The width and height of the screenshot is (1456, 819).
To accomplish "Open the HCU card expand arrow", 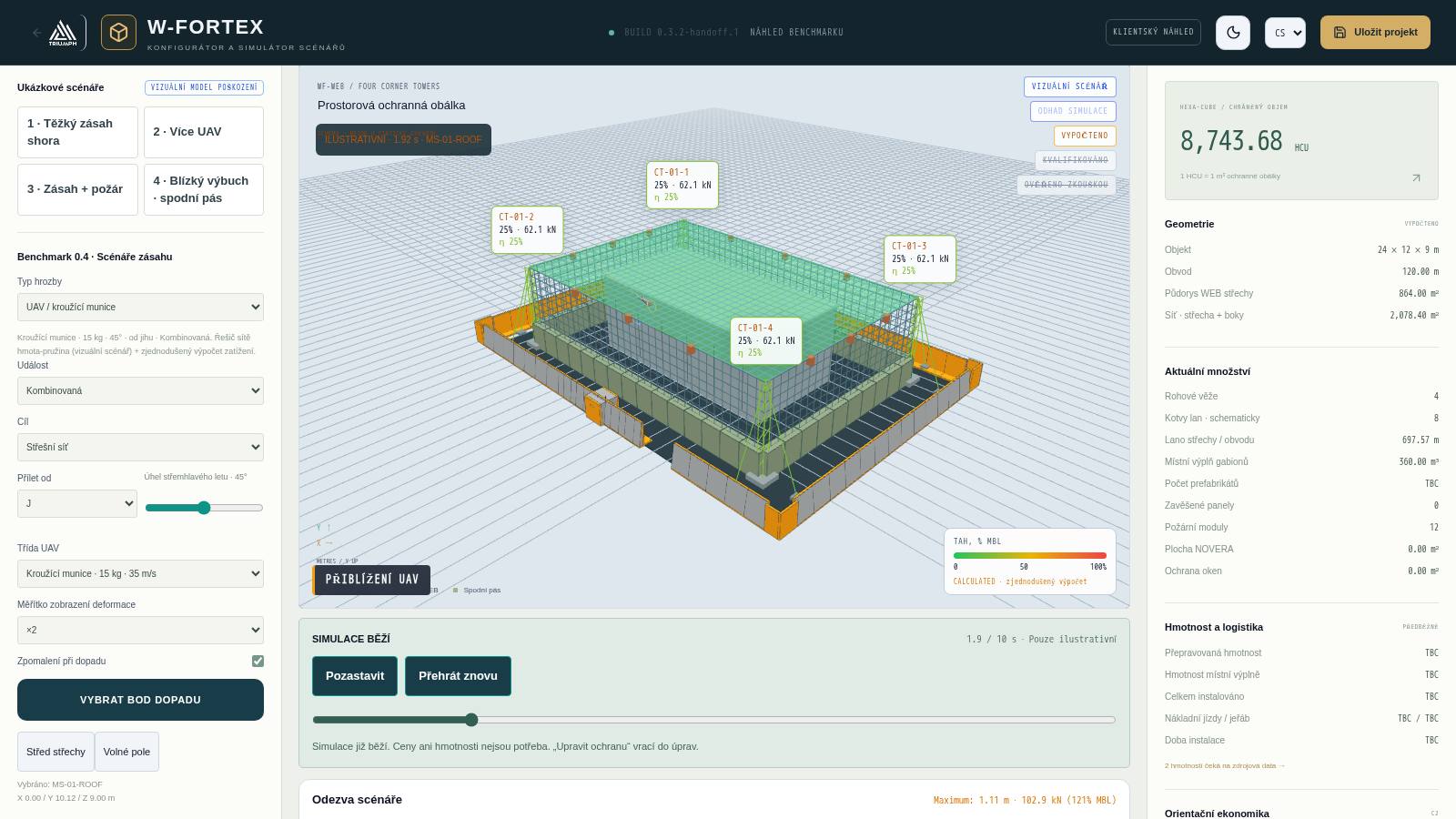I will (1416, 178).
